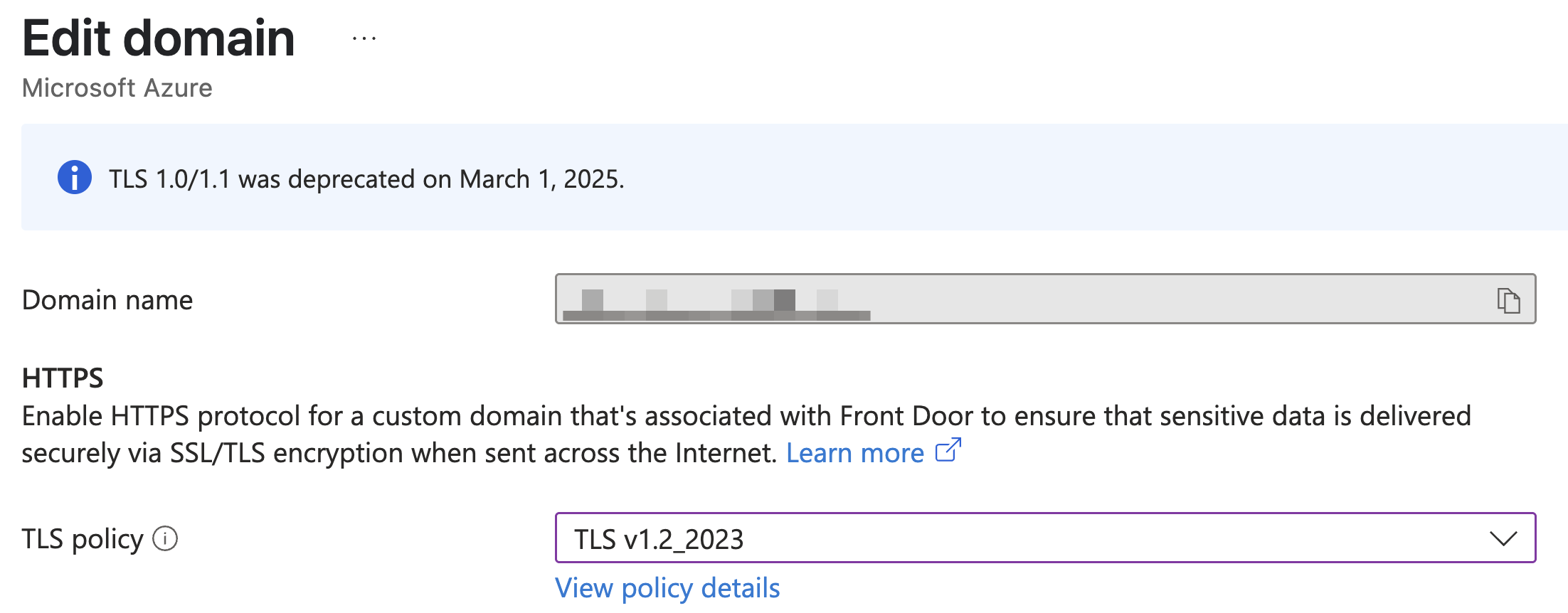
Task: Click the TLS policy label text
Action: 83,539
